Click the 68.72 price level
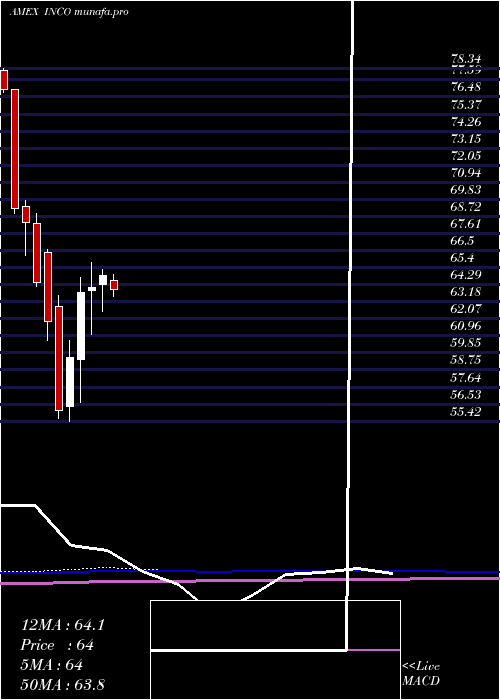500x700 pixels. pyautogui.click(x=466, y=207)
